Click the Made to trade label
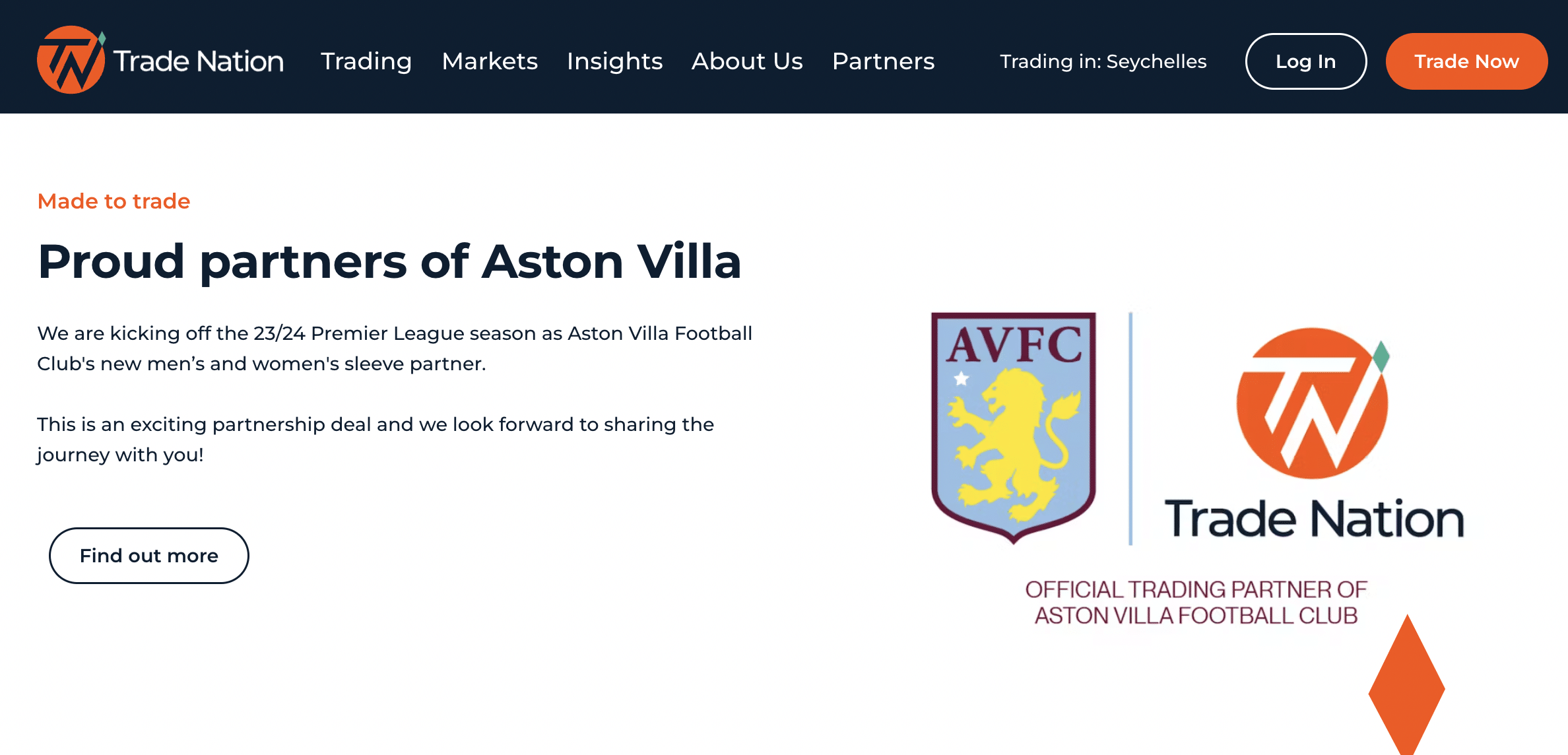Screen dimensions: 1568x755 tap(114, 201)
